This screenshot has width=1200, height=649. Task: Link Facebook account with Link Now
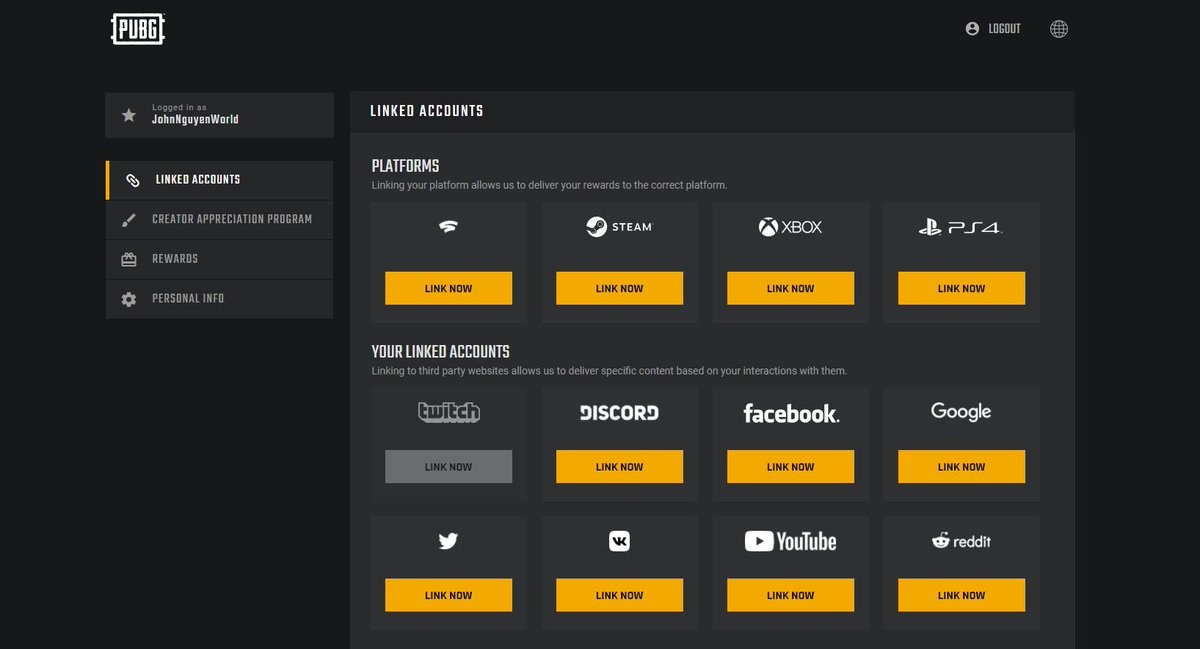tap(790, 466)
